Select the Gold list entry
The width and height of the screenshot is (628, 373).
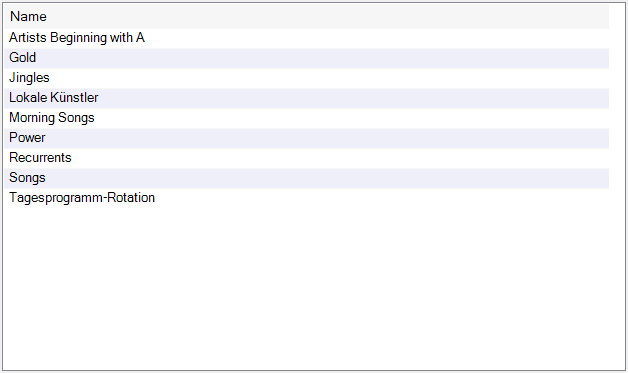tap(307, 58)
